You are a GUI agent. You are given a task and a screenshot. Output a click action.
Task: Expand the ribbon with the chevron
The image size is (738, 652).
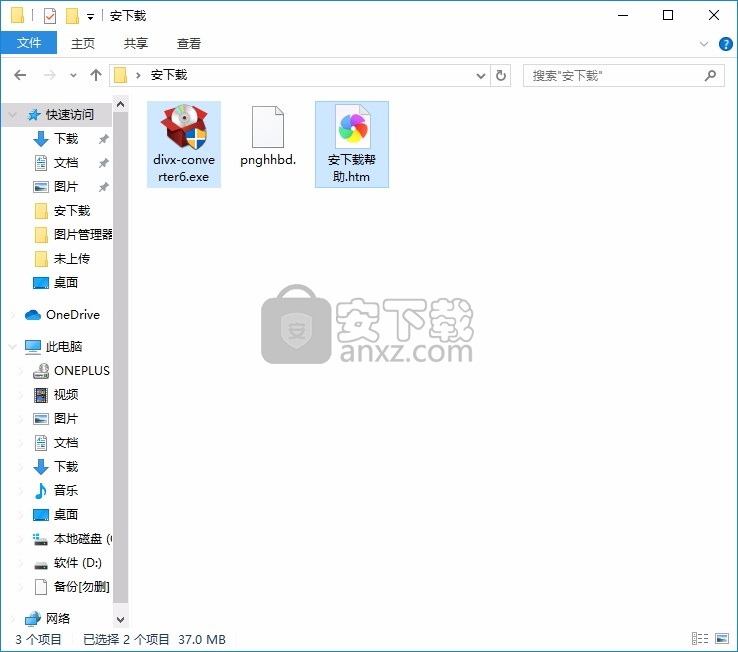[704, 44]
